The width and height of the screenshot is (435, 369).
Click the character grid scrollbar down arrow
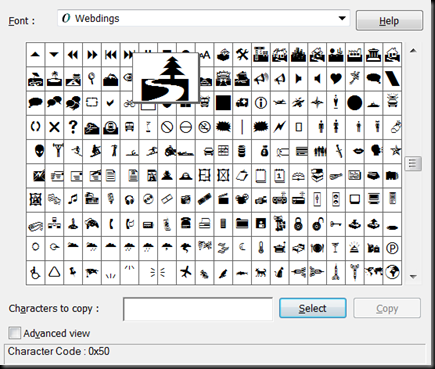pyautogui.click(x=413, y=276)
